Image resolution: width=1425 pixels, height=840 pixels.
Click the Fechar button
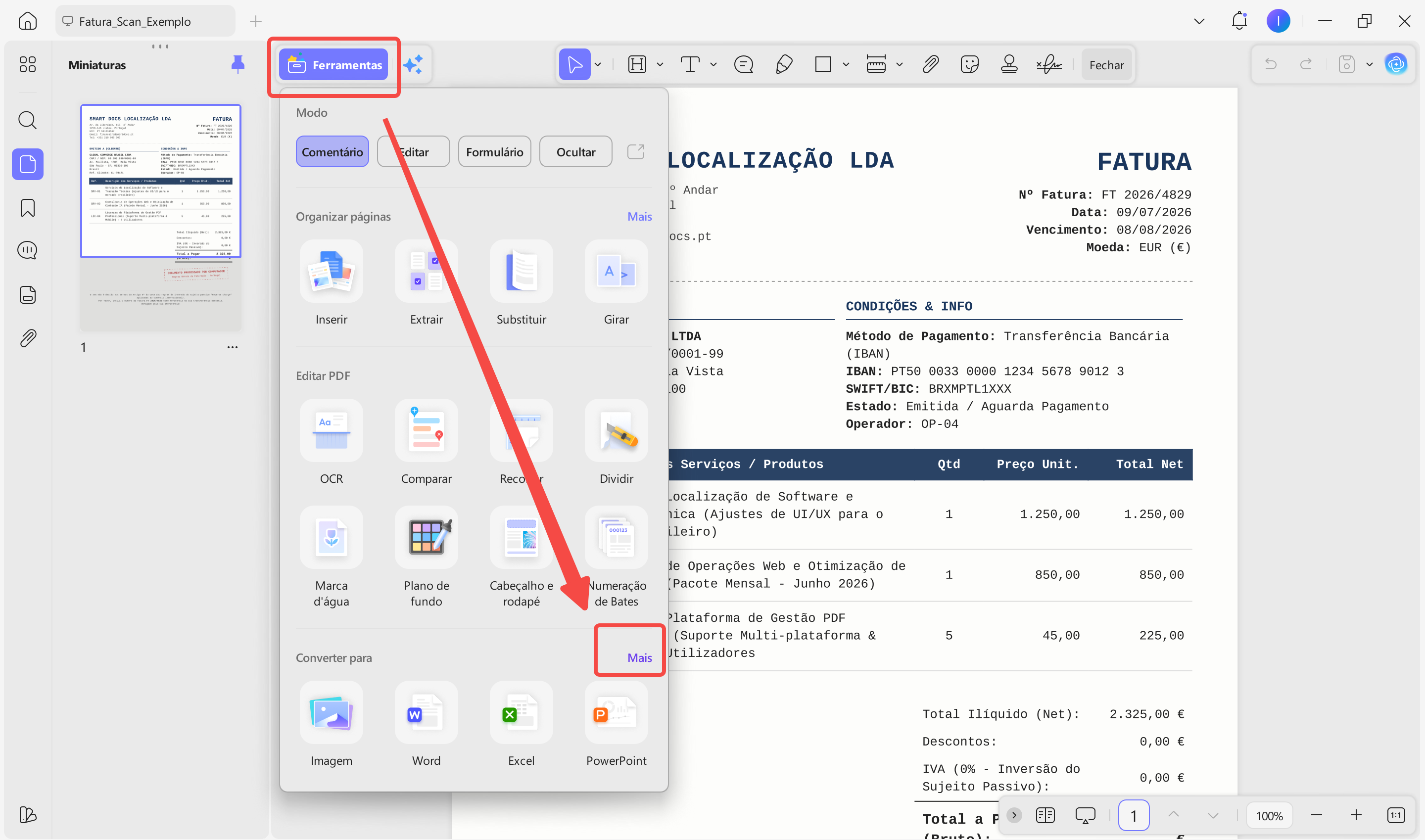1106,64
